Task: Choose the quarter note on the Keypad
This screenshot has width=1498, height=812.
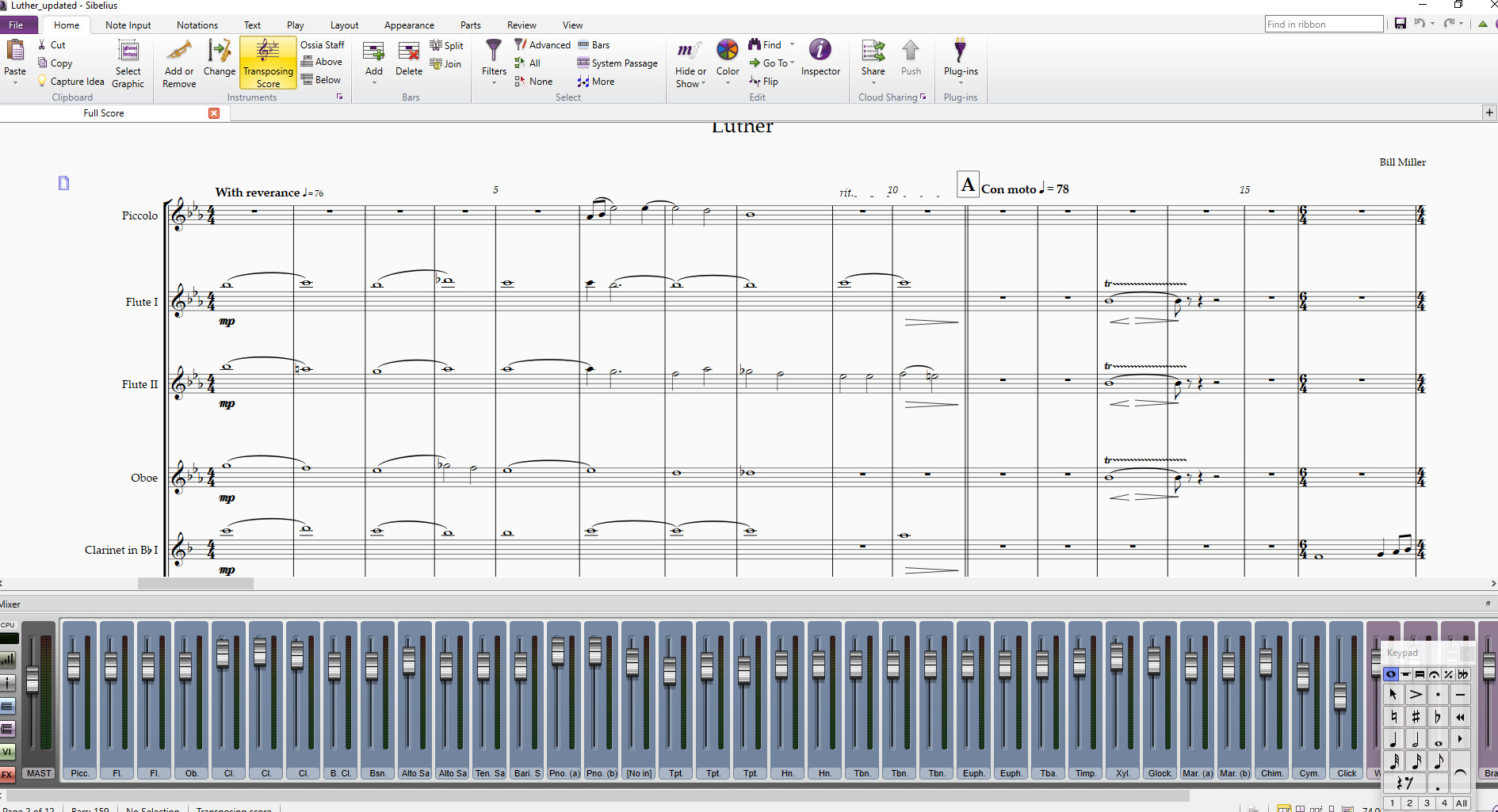Action: 1393,740
